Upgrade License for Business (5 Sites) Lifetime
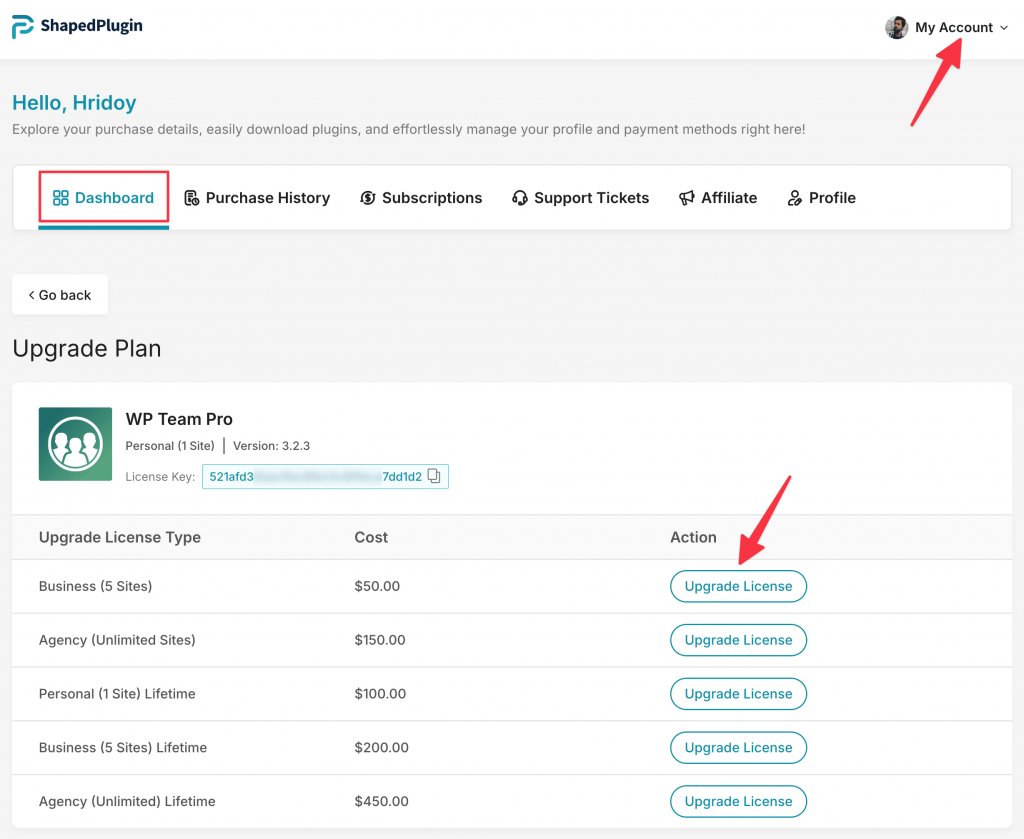 tap(739, 748)
